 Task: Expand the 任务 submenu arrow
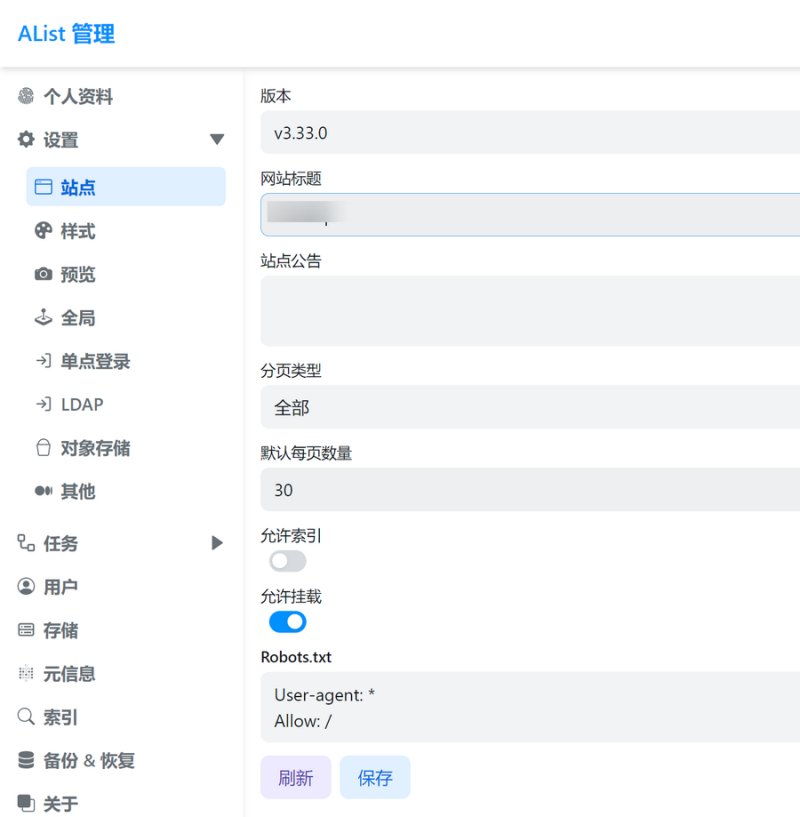point(217,543)
